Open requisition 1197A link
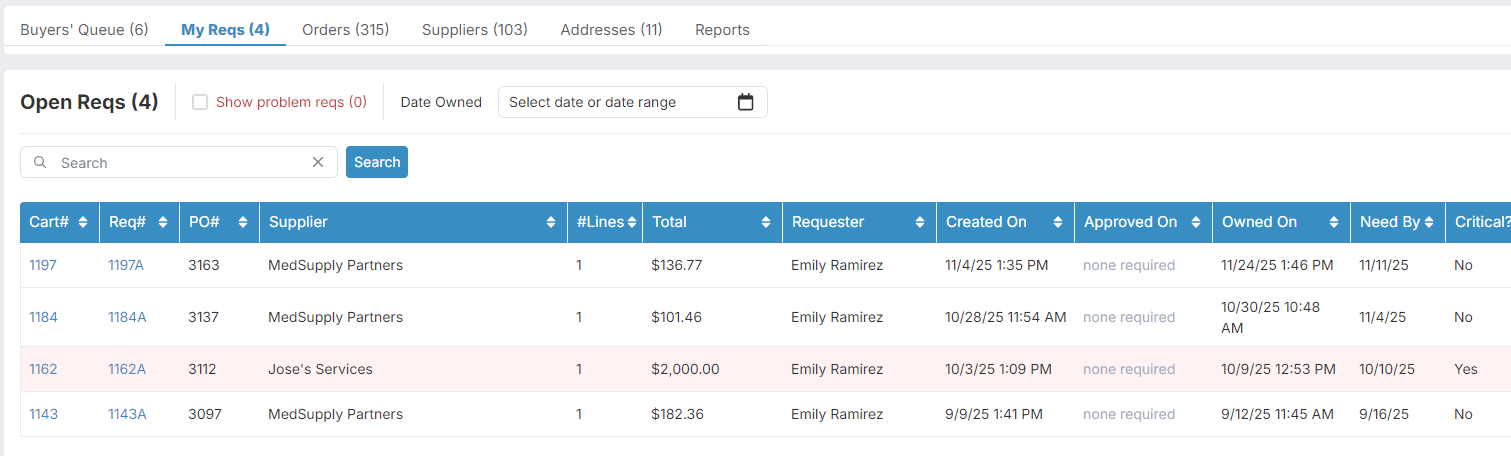The height and width of the screenshot is (456, 1511). [127, 265]
